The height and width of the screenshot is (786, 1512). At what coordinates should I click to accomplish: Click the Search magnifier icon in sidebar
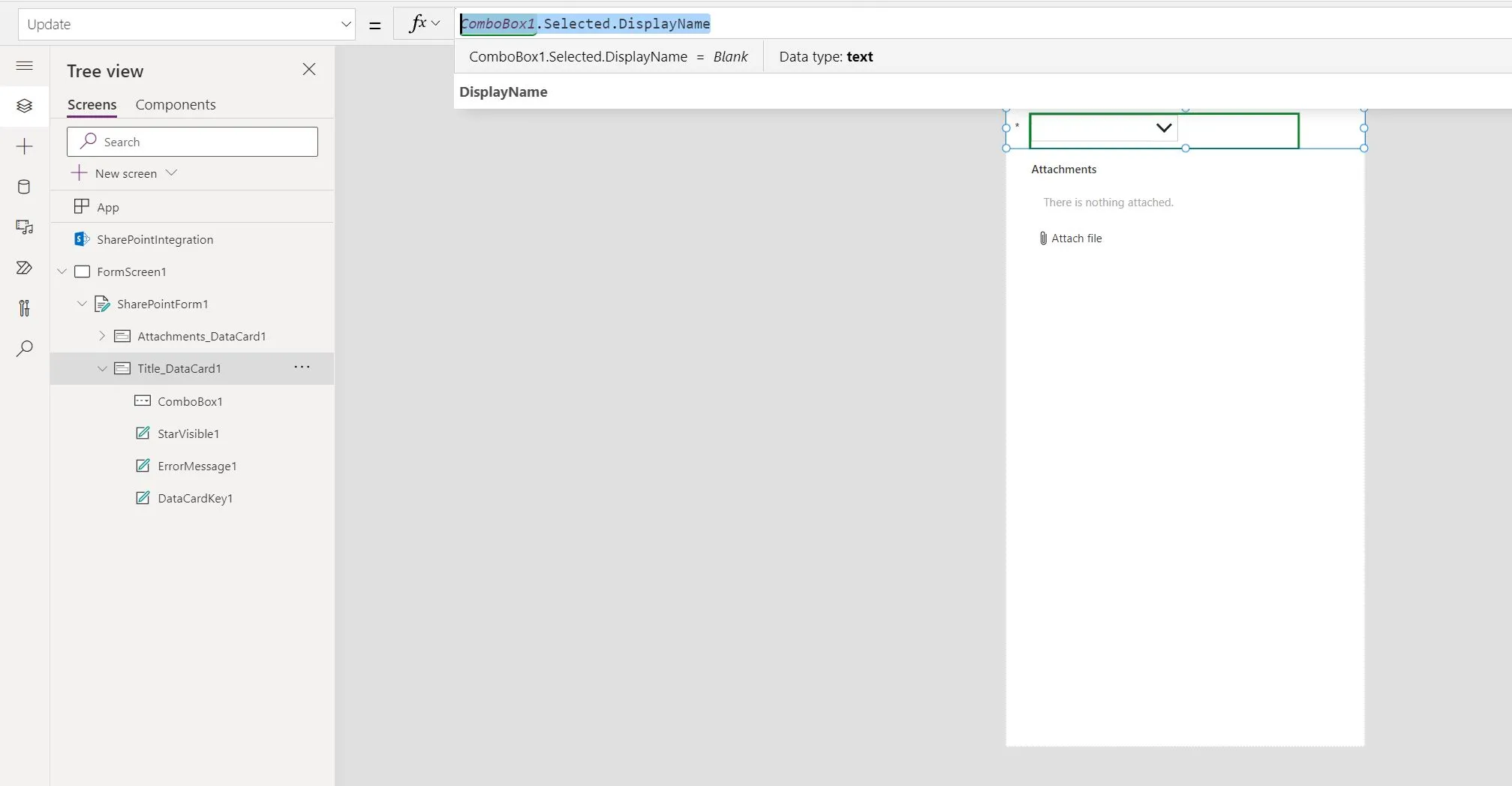24,349
